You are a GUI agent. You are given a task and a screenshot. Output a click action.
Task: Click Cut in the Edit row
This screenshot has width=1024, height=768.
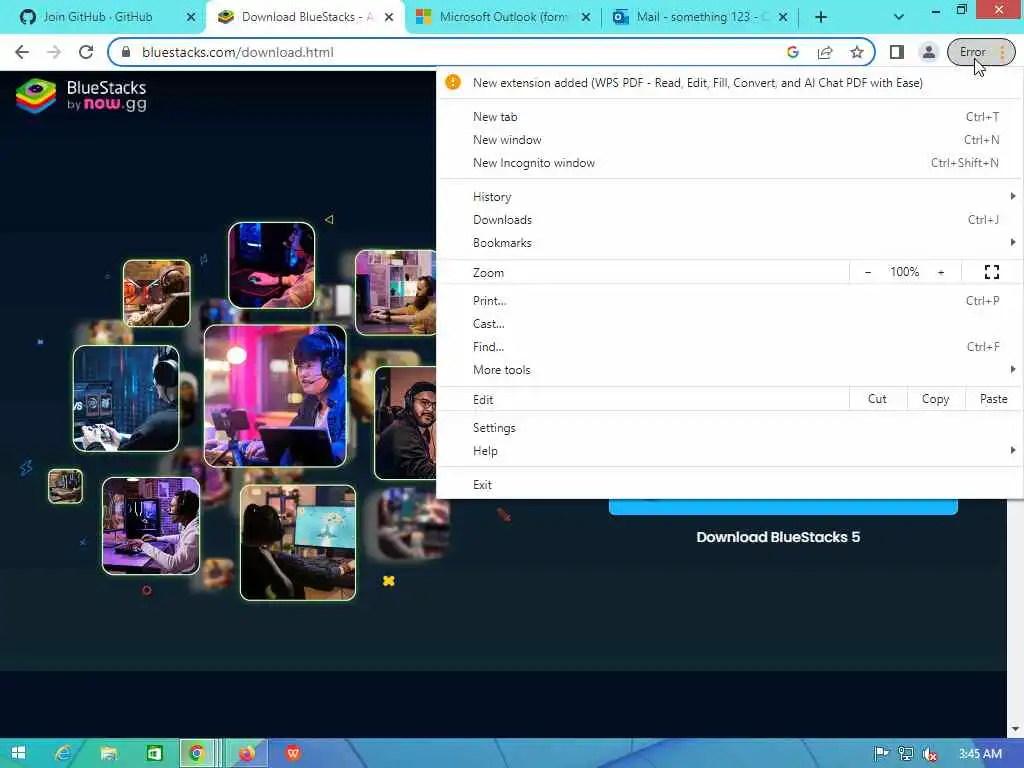coord(878,399)
